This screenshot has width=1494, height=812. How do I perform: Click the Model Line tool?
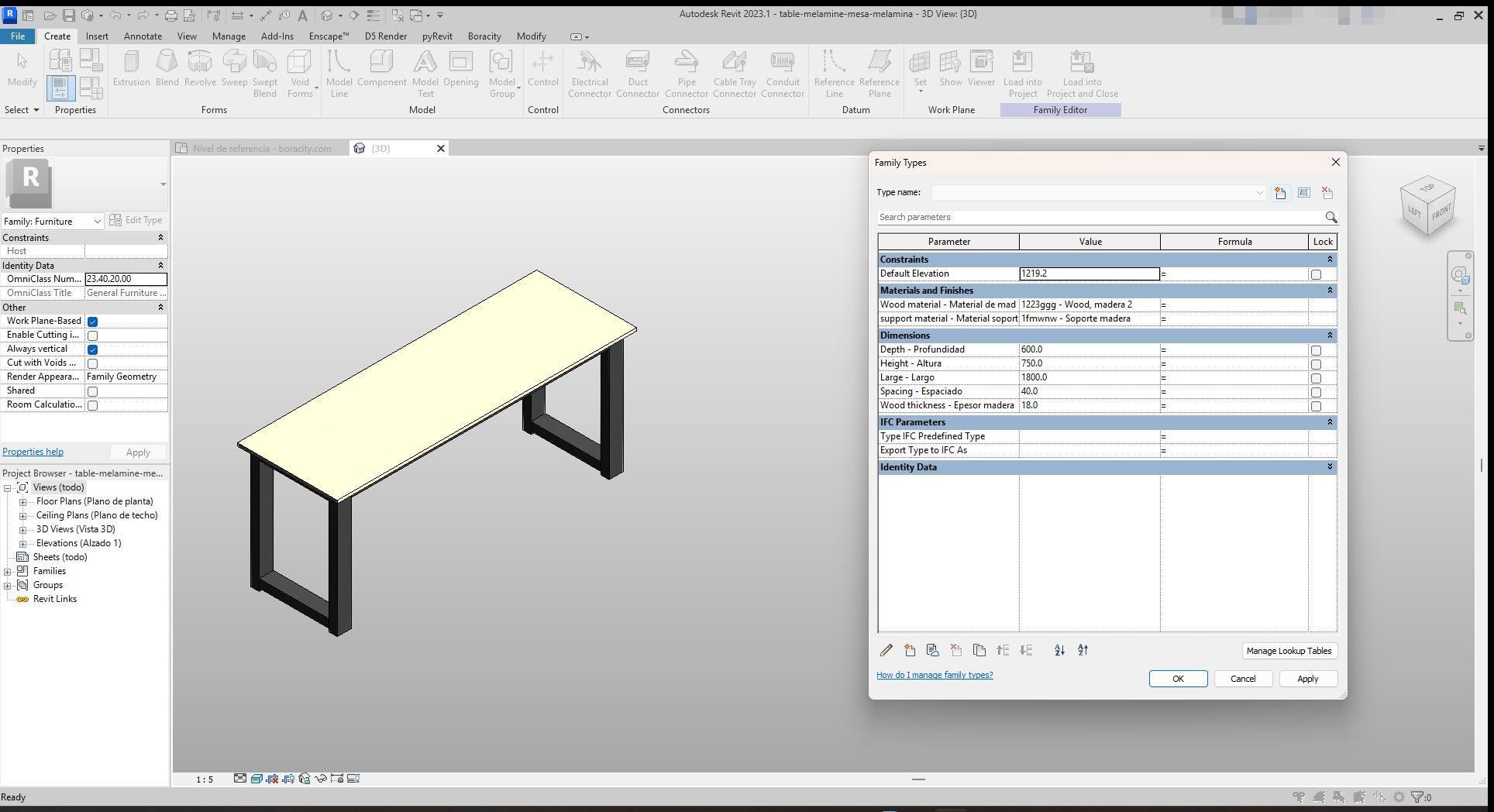click(339, 74)
